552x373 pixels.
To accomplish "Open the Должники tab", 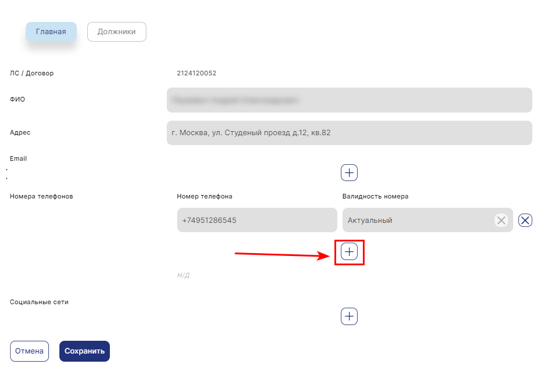I will click(x=117, y=32).
